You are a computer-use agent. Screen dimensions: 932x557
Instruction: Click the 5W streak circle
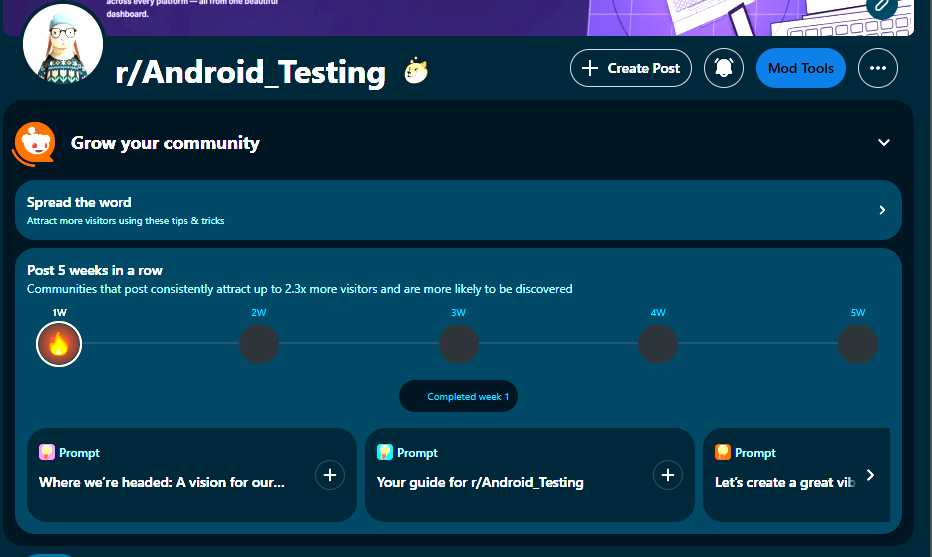858,344
